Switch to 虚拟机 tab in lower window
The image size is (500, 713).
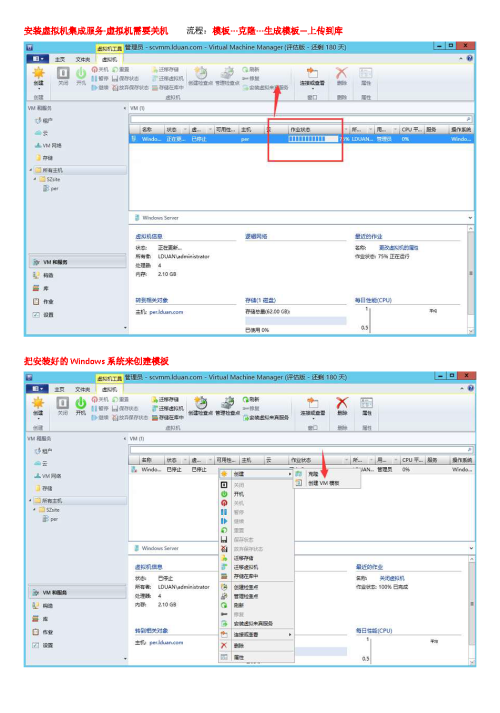[109, 390]
